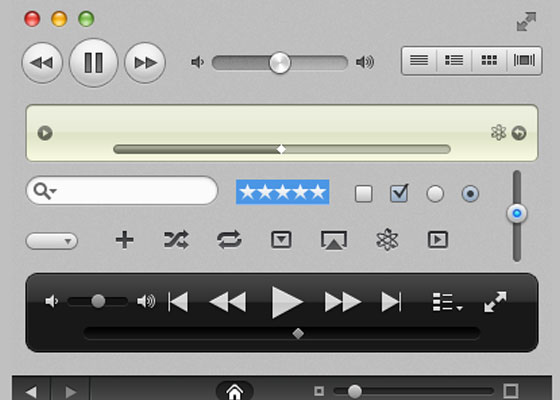Screen dimensions: 560x400
Task: Select the unselected radio button
Action: (x=435, y=194)
